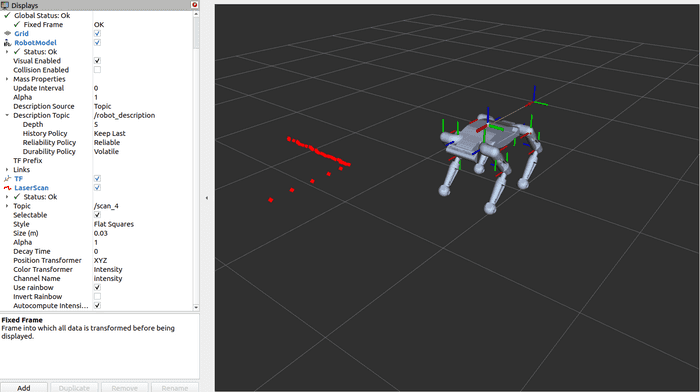Disable the LaserScan display checkbox
Viewport: 700px width, 392px height.
tap(97, 188)
